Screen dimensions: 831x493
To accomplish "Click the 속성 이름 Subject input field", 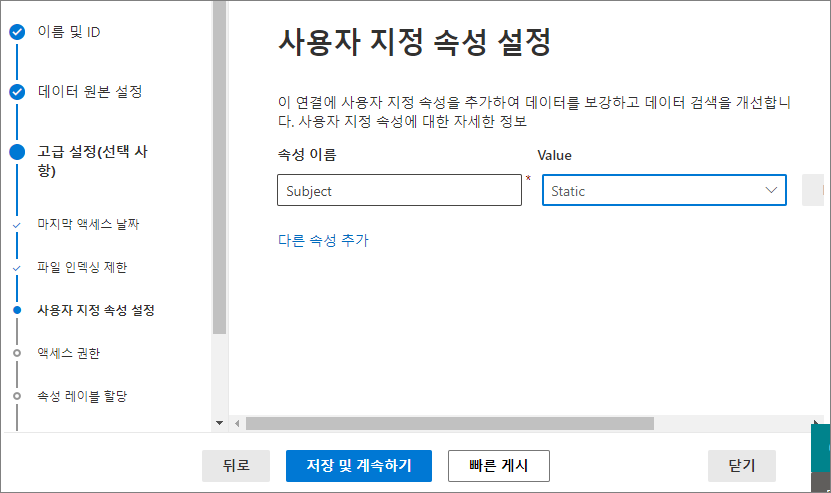I will click(400, 190).
